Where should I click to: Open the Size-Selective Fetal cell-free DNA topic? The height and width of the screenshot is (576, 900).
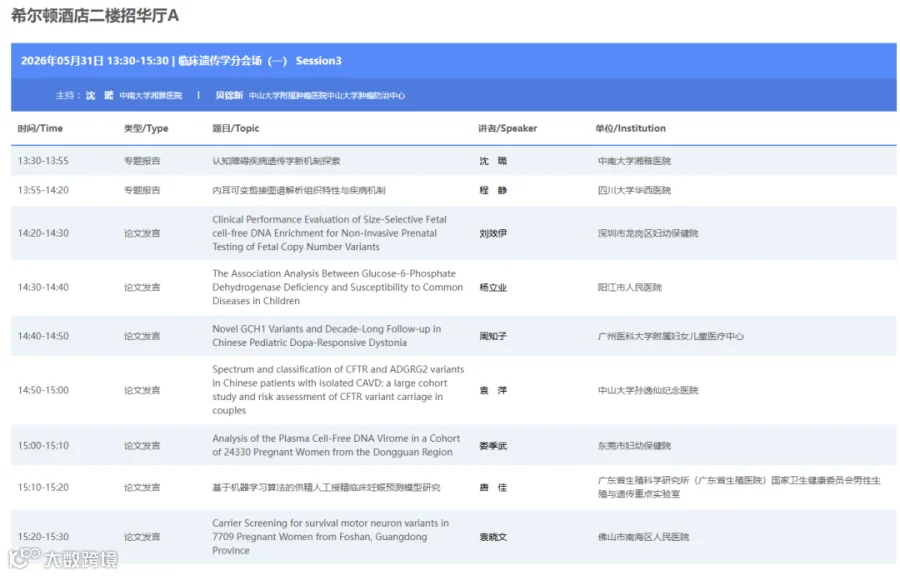click(x=329, y=233)
